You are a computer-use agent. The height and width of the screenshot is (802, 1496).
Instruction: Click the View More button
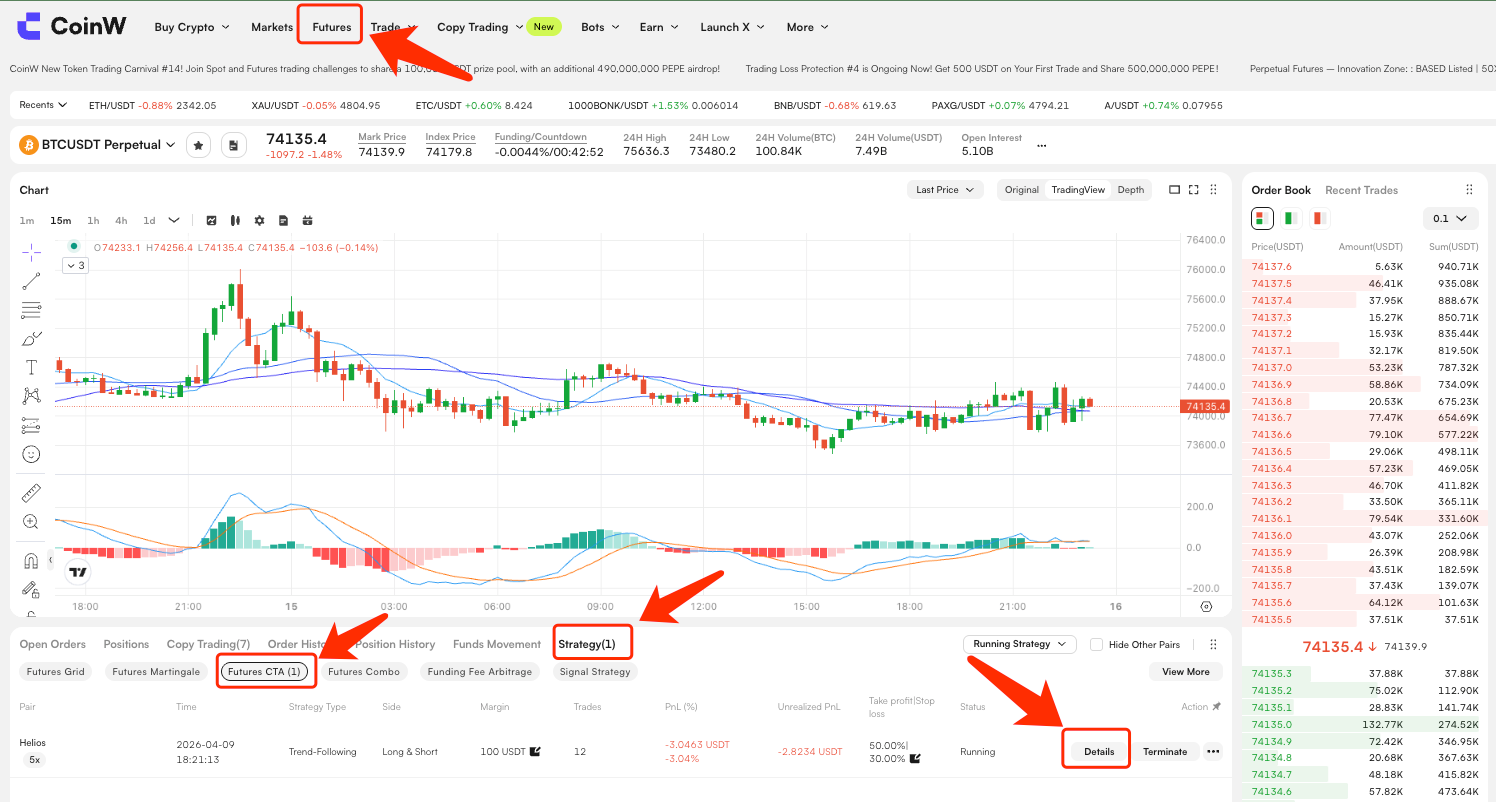(1186, 672)
